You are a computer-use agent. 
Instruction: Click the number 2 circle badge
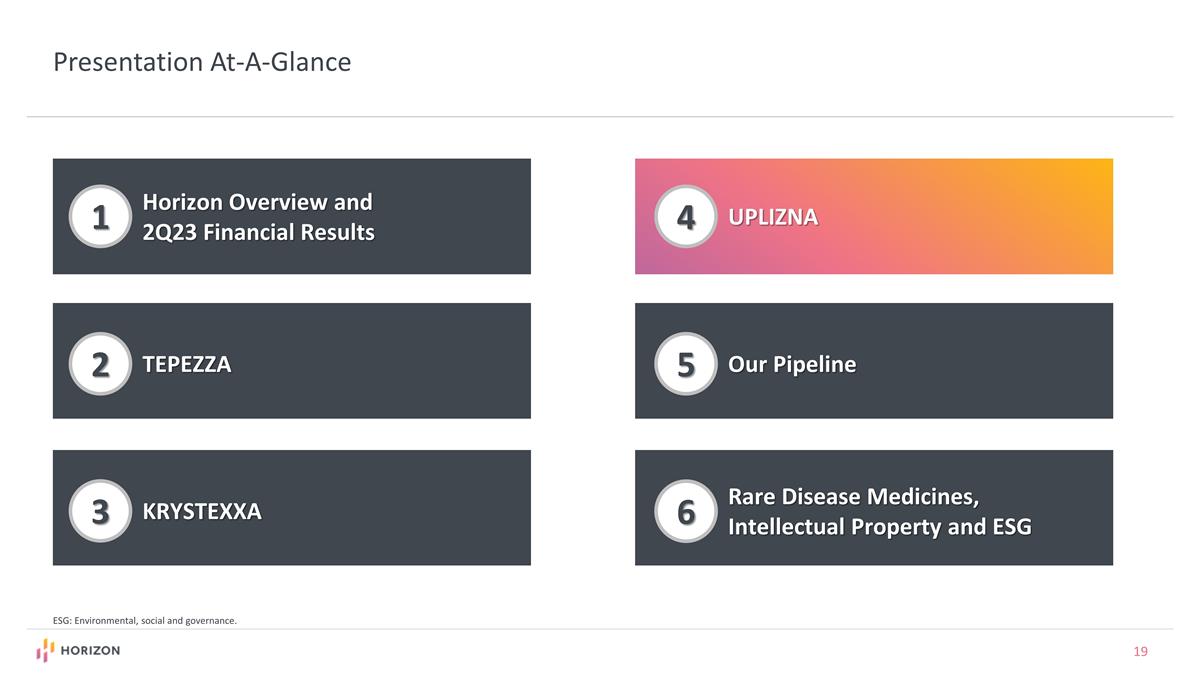tap(100, 364)
